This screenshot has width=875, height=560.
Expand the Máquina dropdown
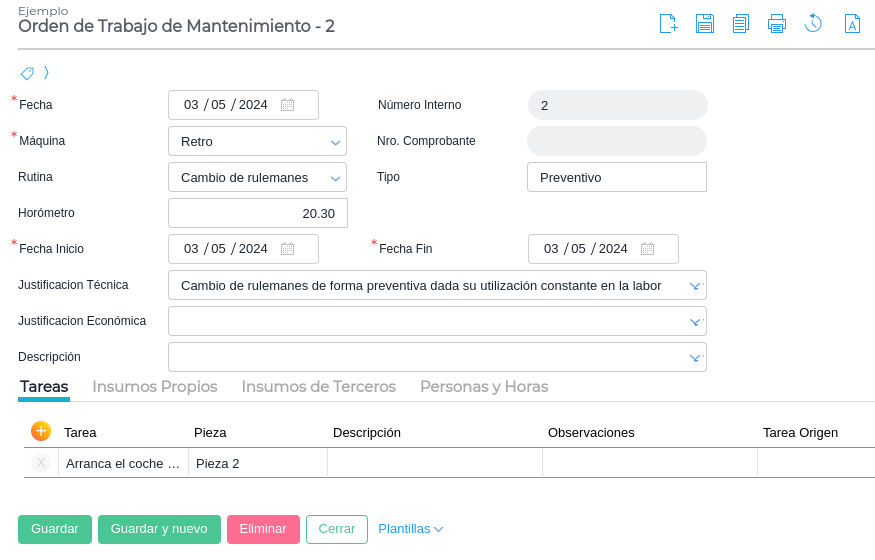coord(335,142)
